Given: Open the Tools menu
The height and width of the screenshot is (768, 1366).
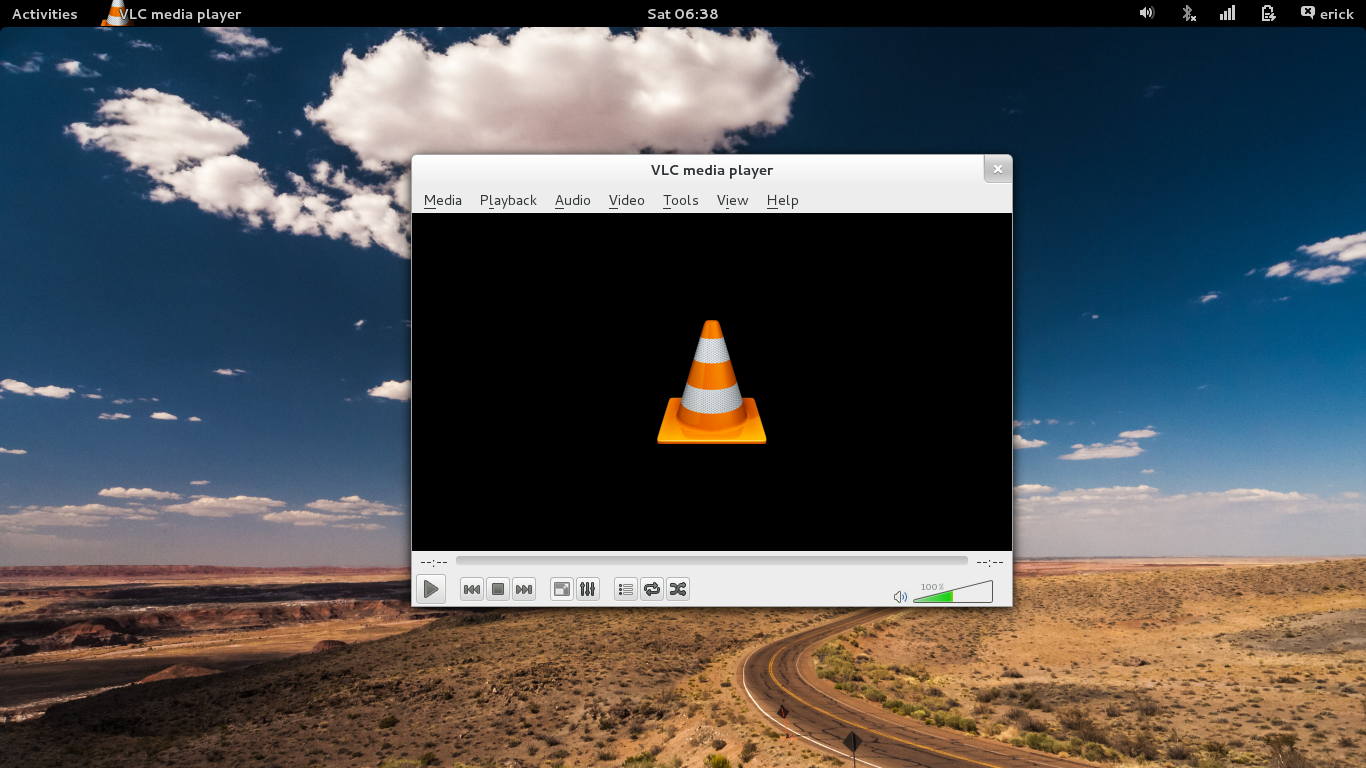Looking at the screenshot, I should (x=681, y=200).
